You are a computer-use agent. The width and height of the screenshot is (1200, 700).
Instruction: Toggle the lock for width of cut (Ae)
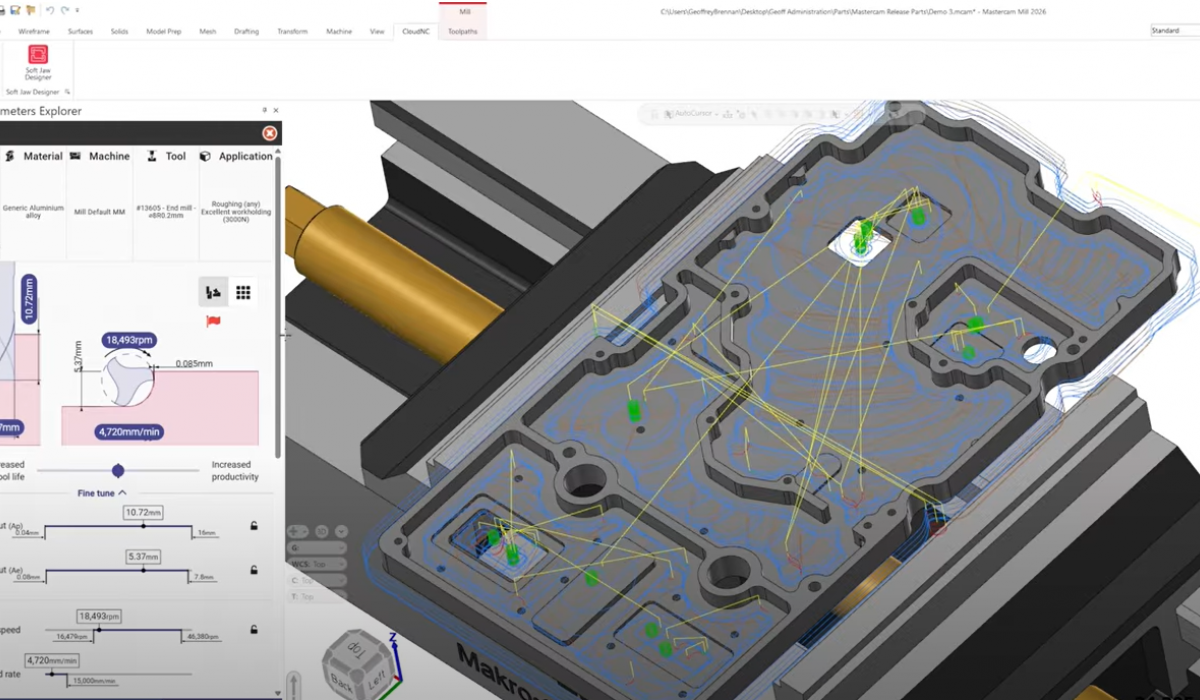pyautogui.click(x=254, y=569)
